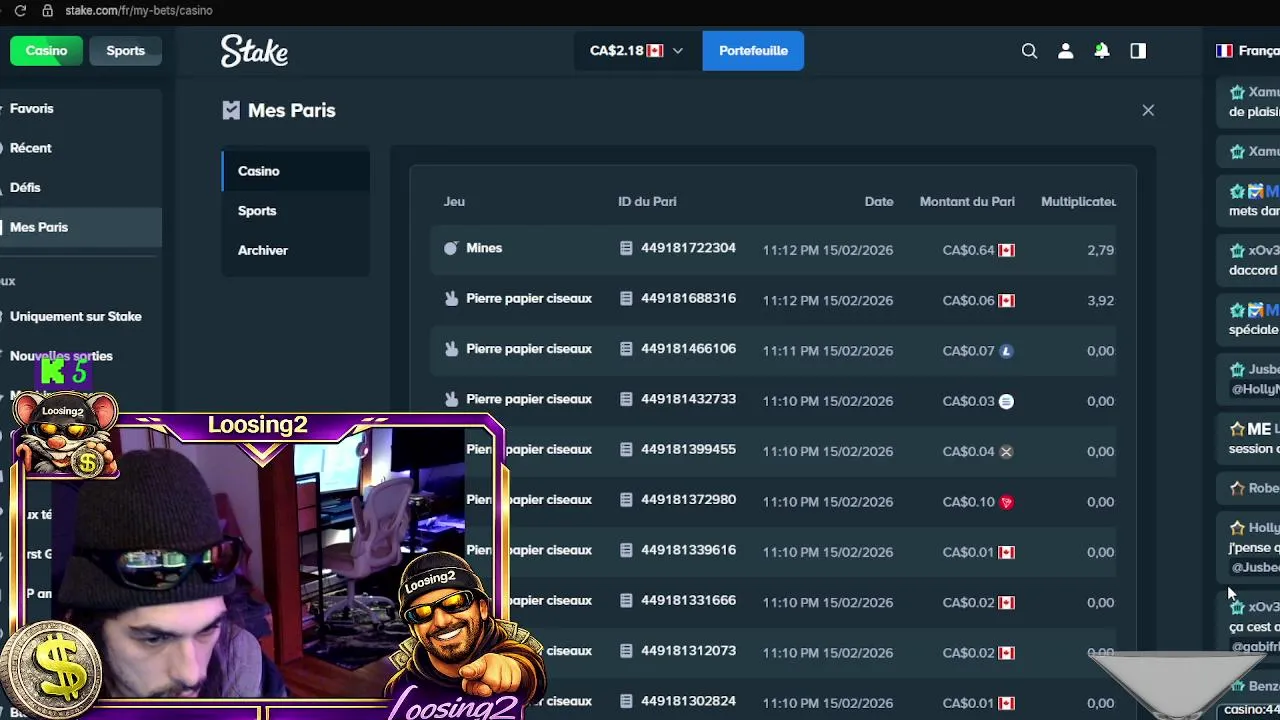Open bet ID 449181372980
The width and height of the screenshot is (1280, 720).
tap(688, 500)
